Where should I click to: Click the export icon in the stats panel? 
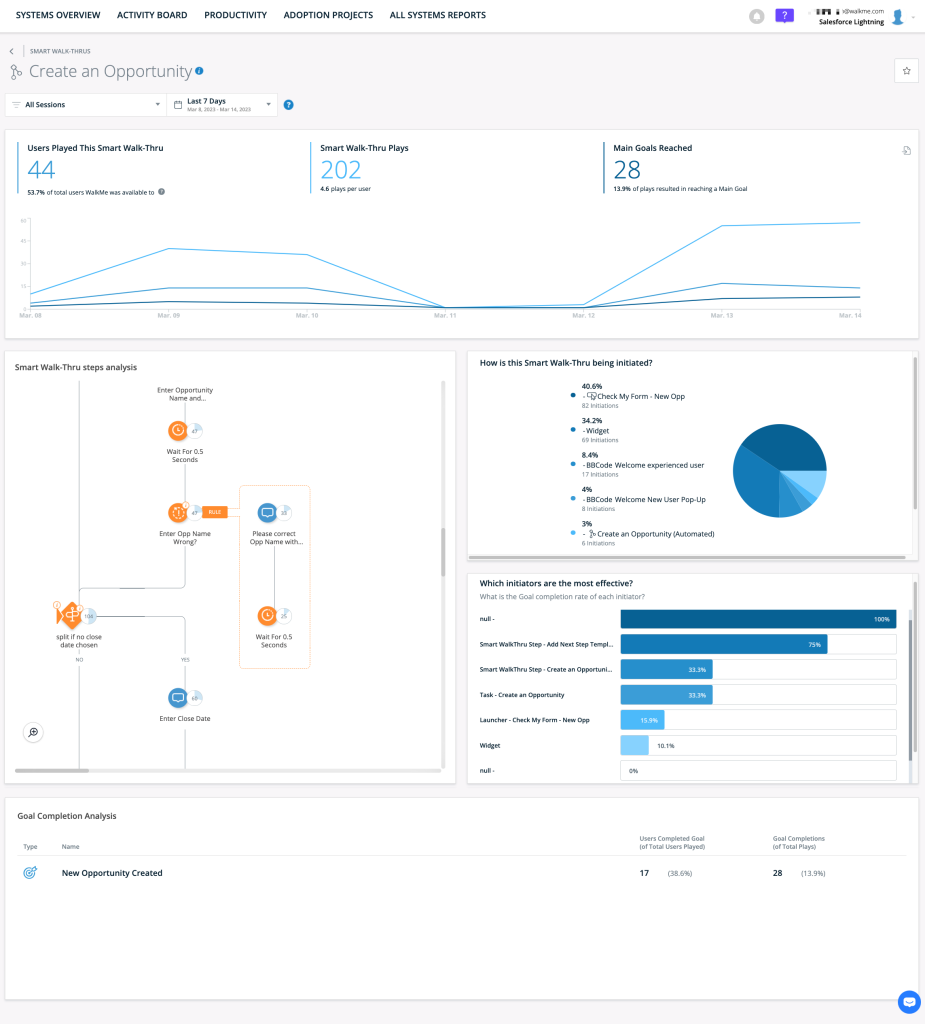pos(906,151)
